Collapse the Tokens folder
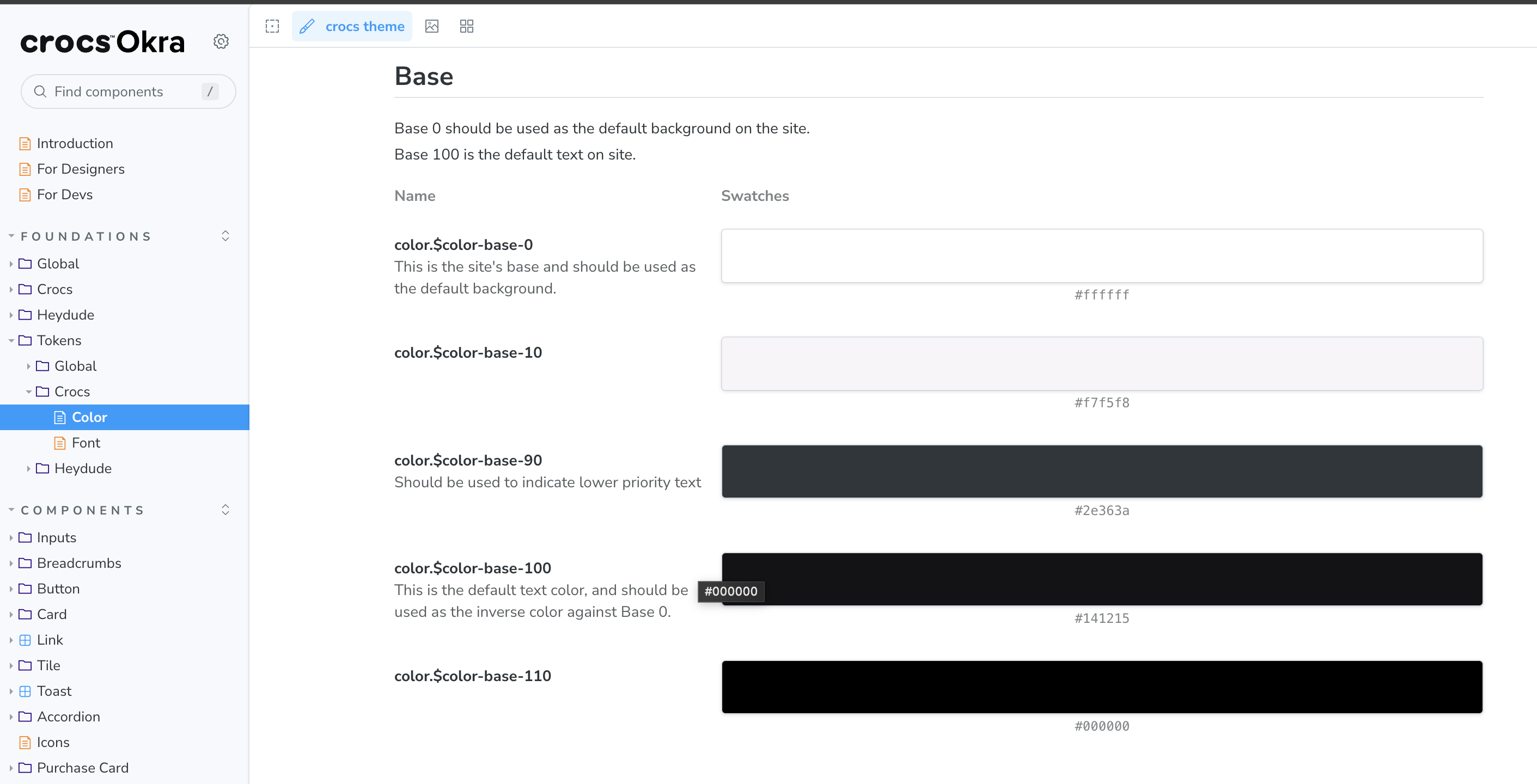 (58, 340)
